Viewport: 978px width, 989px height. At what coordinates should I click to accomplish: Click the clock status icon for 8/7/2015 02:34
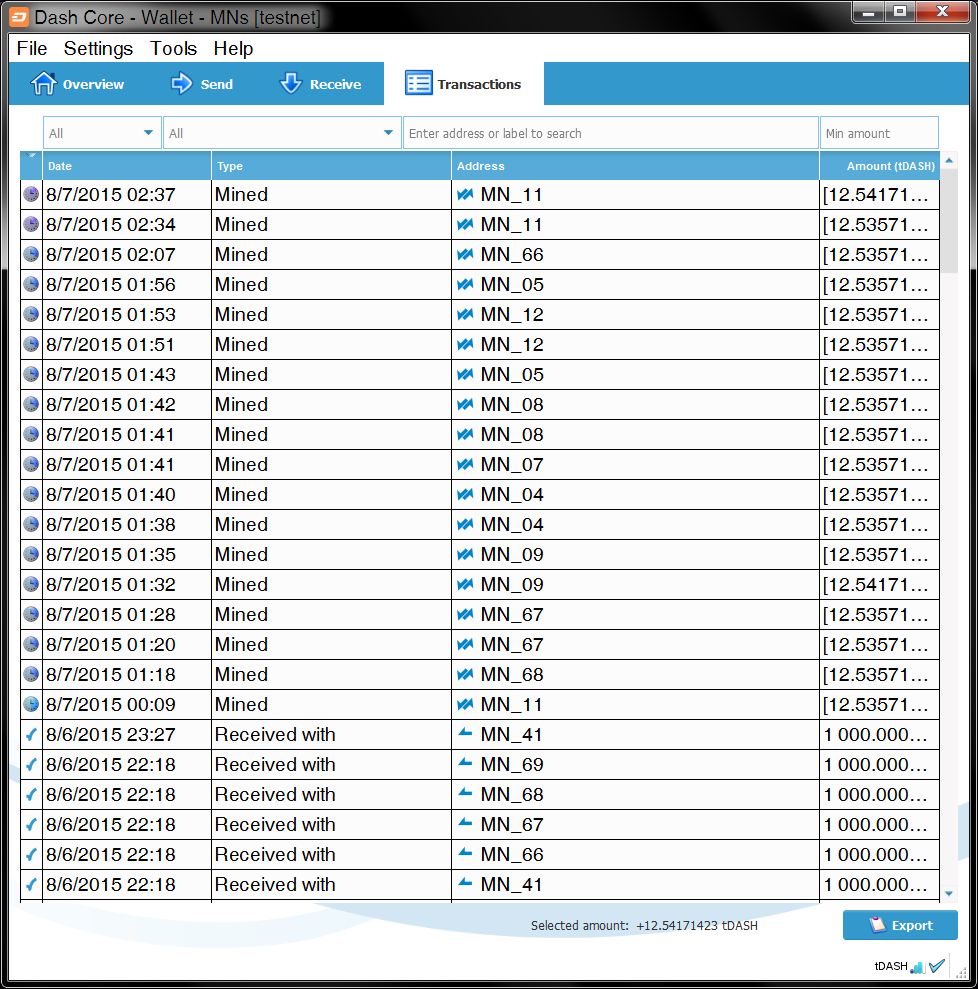point(31,224)
